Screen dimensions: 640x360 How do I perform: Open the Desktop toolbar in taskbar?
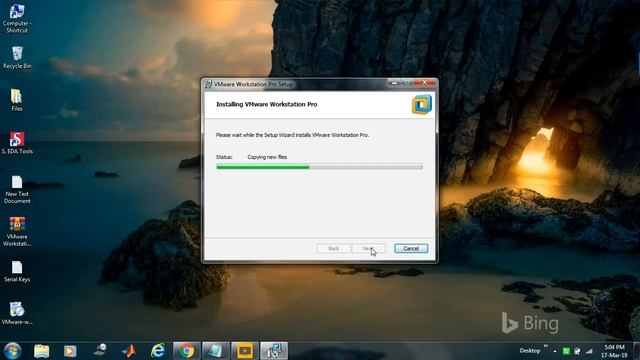point(529,351)
